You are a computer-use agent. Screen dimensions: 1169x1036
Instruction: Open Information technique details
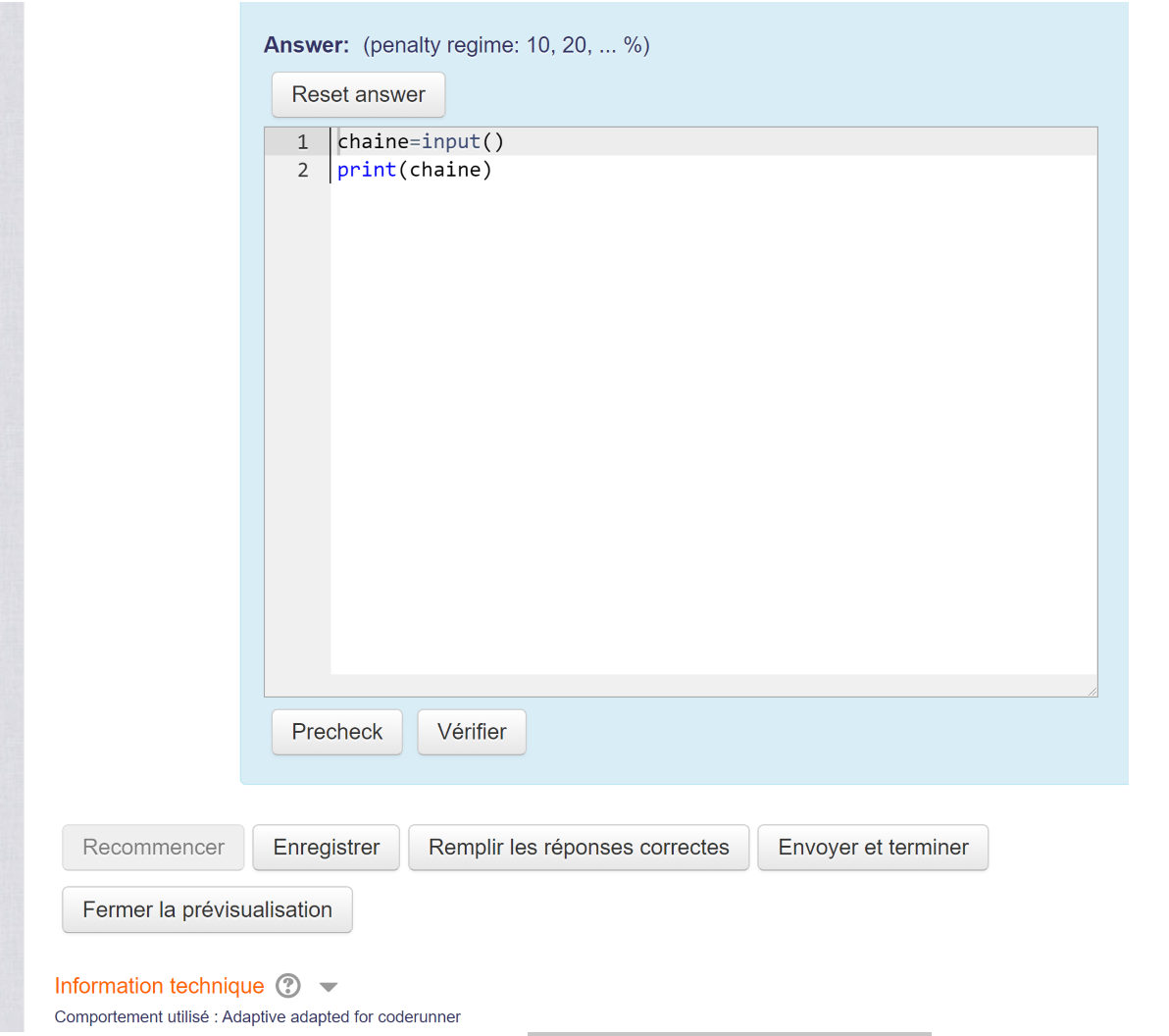tap(159, 986)
